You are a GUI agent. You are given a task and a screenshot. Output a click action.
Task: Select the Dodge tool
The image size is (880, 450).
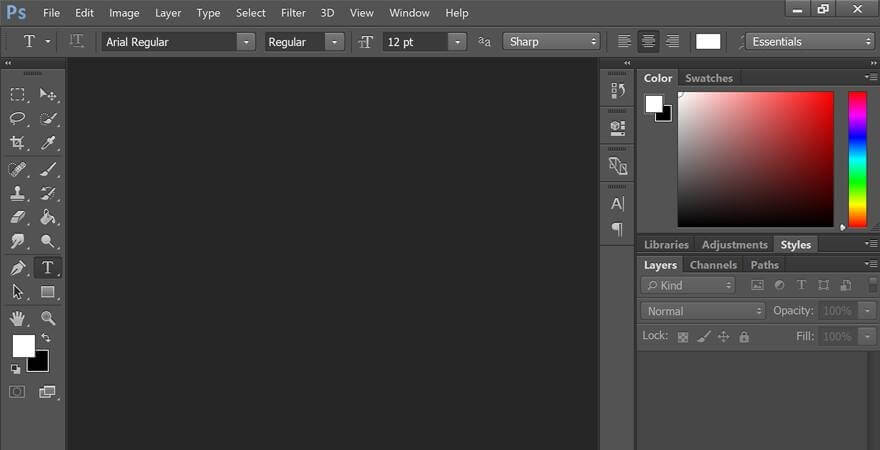point(48,241)
